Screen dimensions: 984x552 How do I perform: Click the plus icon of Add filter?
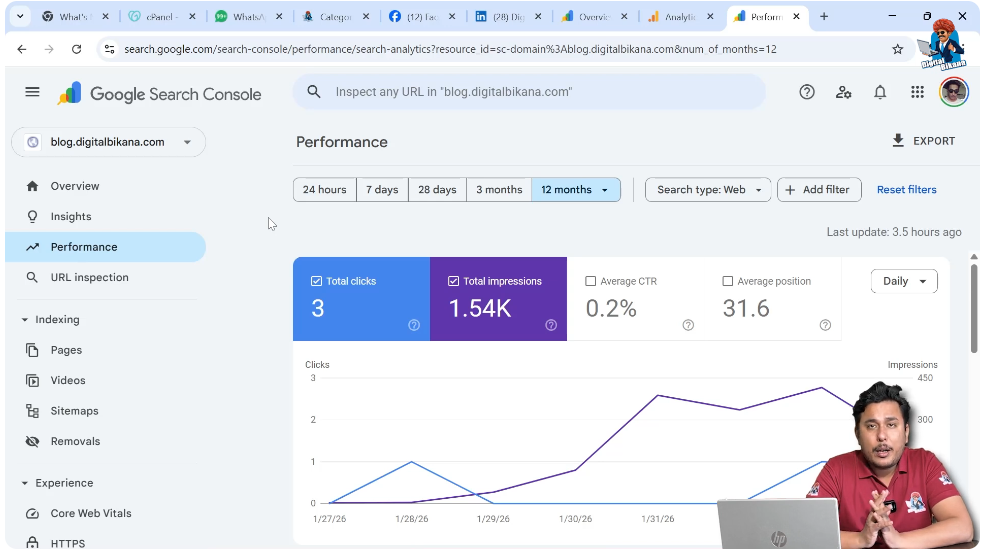click(x=790, y=189)
